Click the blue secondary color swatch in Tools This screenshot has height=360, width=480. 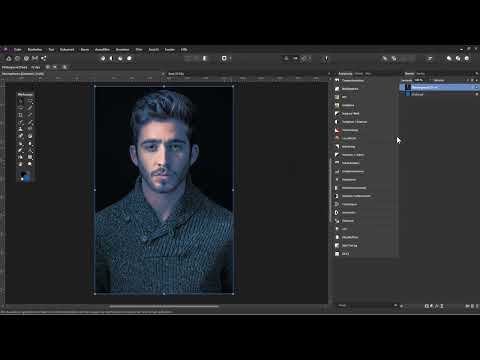pyautogui.click(x=27, y=178)
